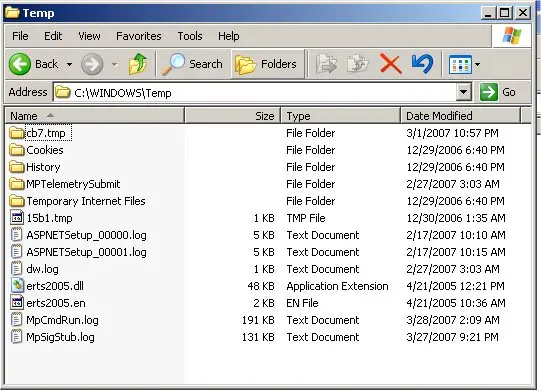Select the 15b1.tmp file icon
Screen dimensions: 541x391
point(17,218)
